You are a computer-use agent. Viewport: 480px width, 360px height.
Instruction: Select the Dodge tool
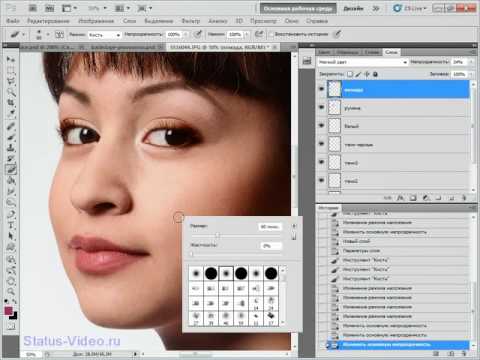coord(11,202)
